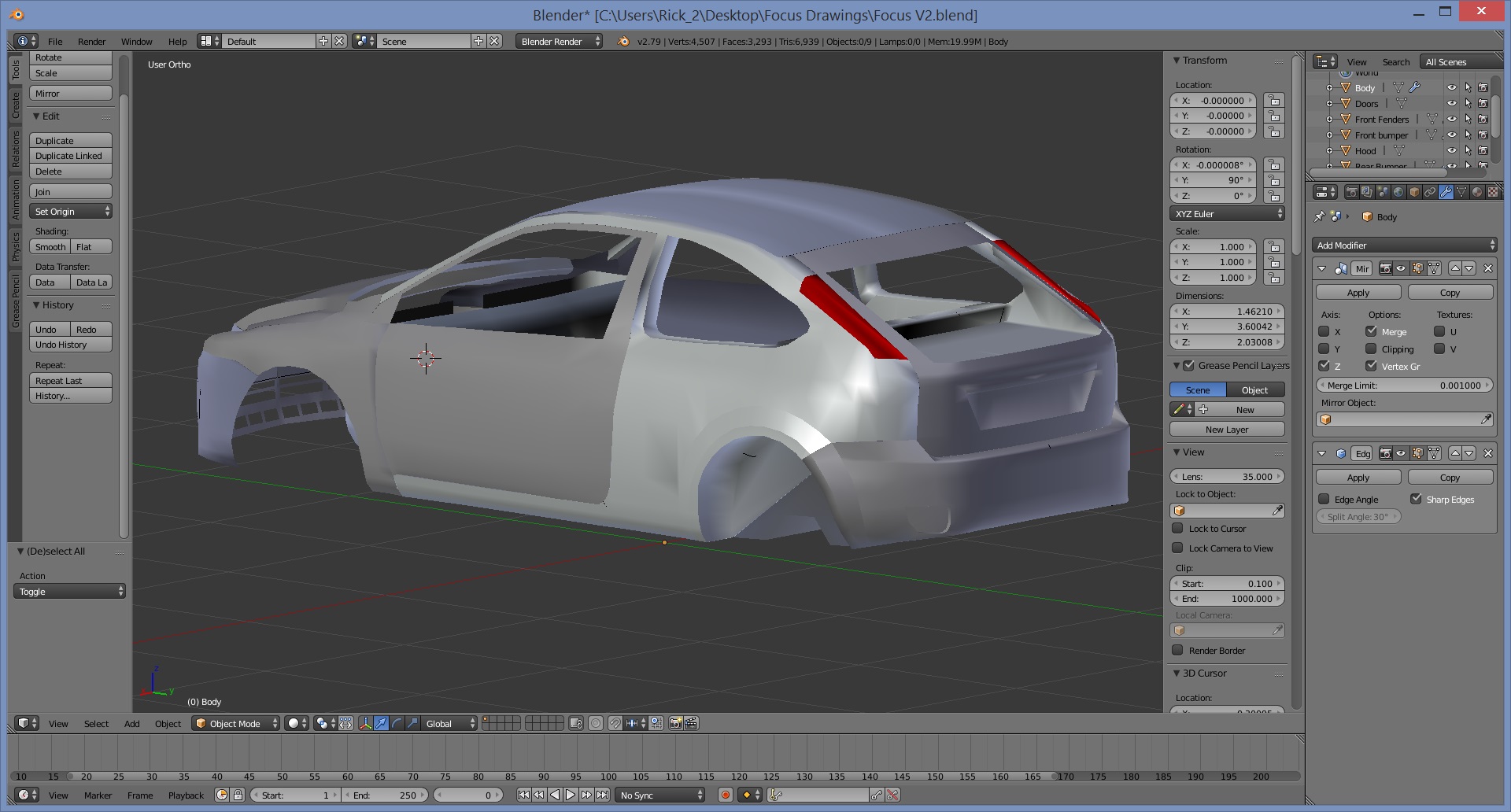Move Mirror modifier up in stack

pos(1455,268)
